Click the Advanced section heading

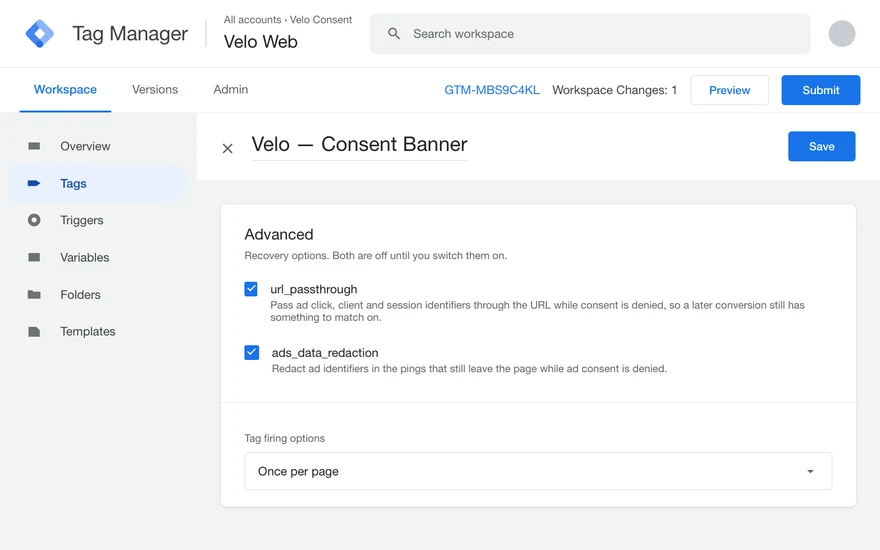click(279, 234)
